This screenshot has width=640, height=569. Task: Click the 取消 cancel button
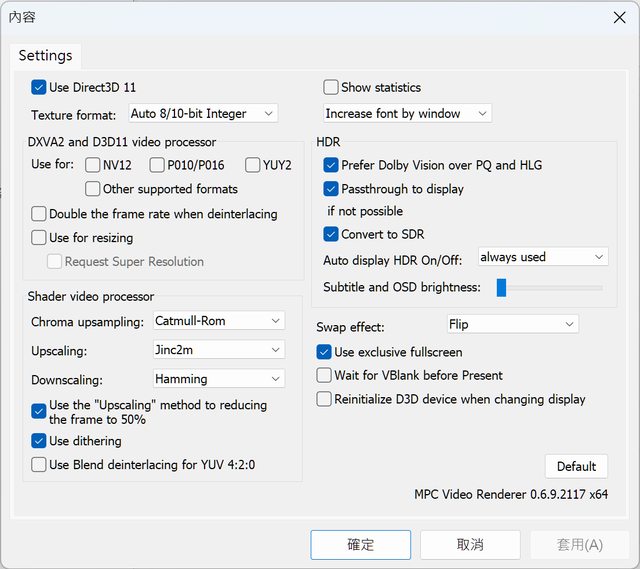470,545
